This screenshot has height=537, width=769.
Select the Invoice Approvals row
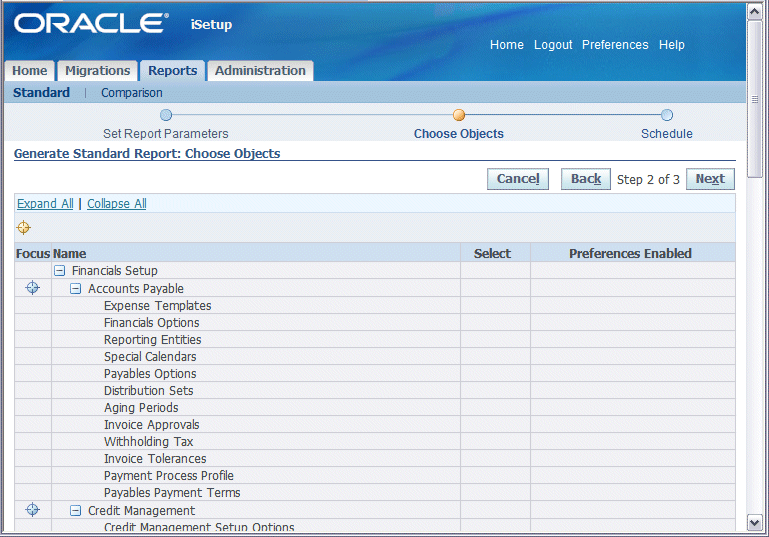pyautogui.click(x=375, y=425)
